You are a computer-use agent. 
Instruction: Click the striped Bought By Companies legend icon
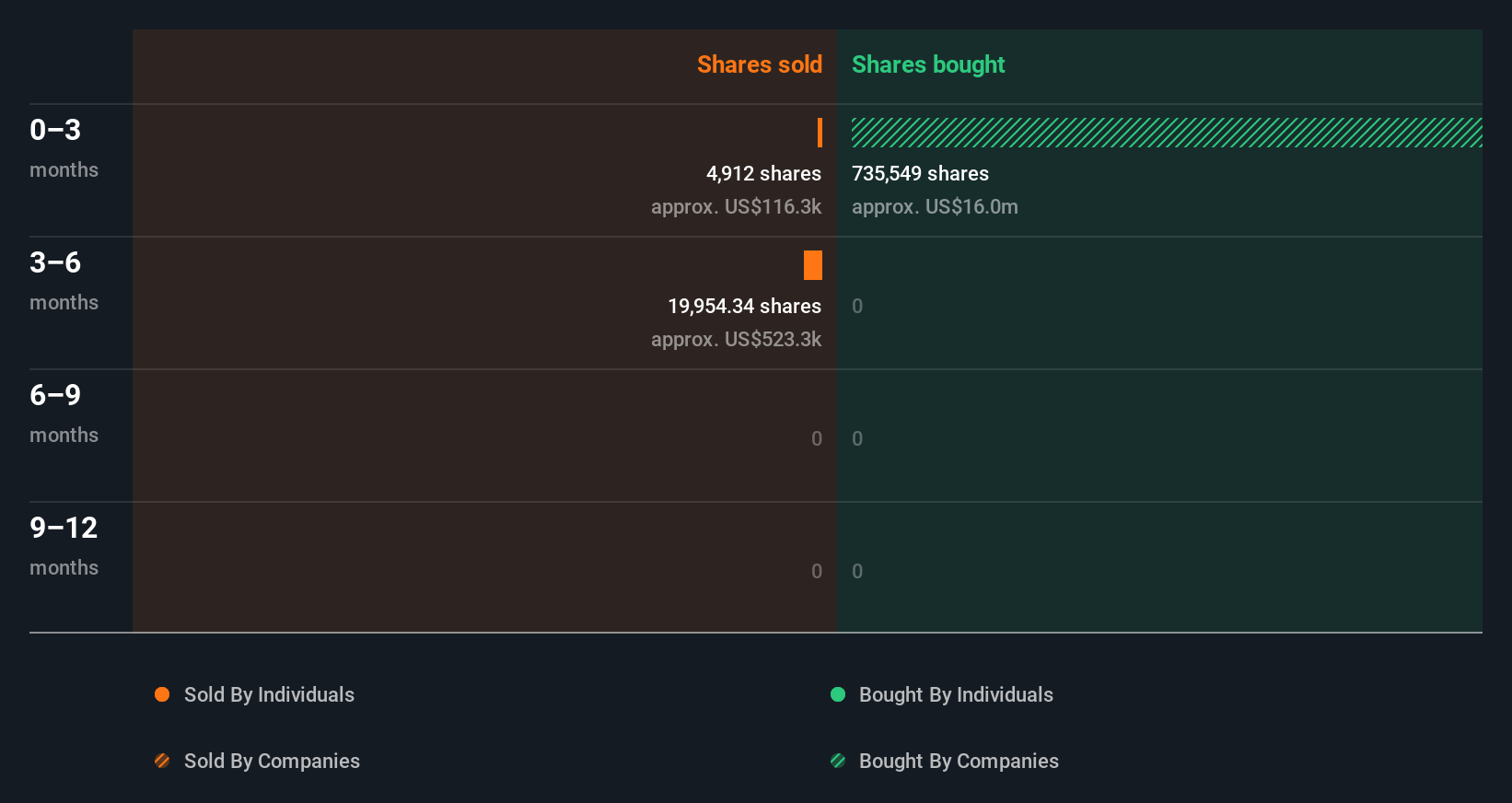coord(838,761)
